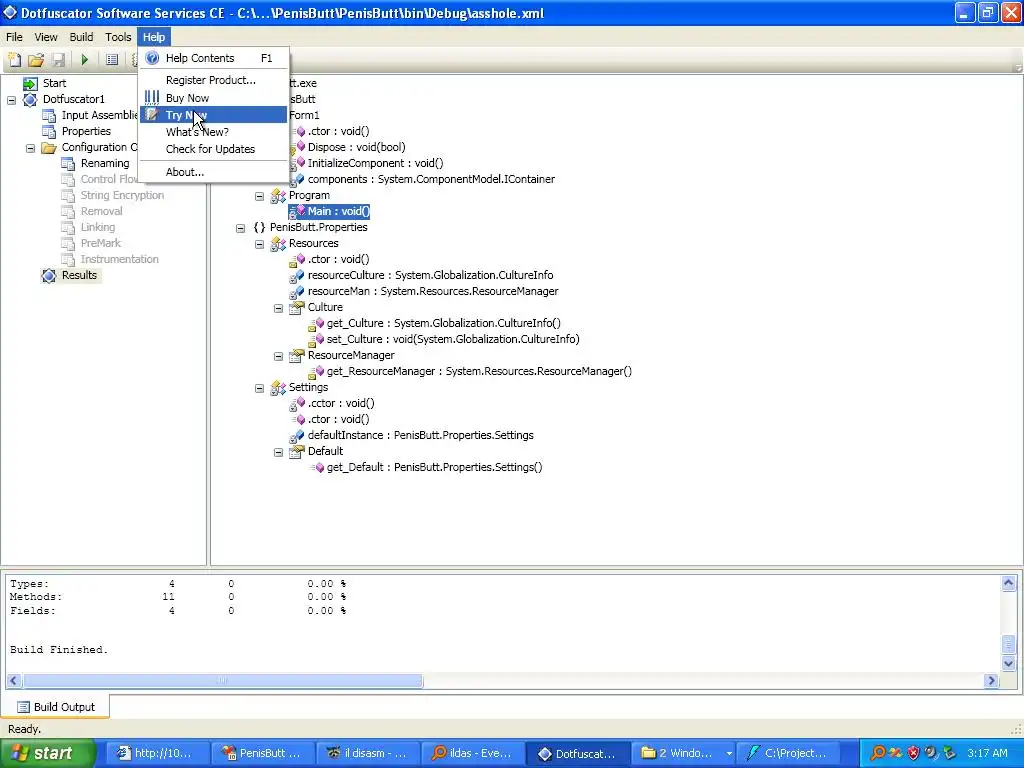Collapse the Dotfuscator1 tree node
Viewport: 1024px width, 768px height.
tap(12, 100)
